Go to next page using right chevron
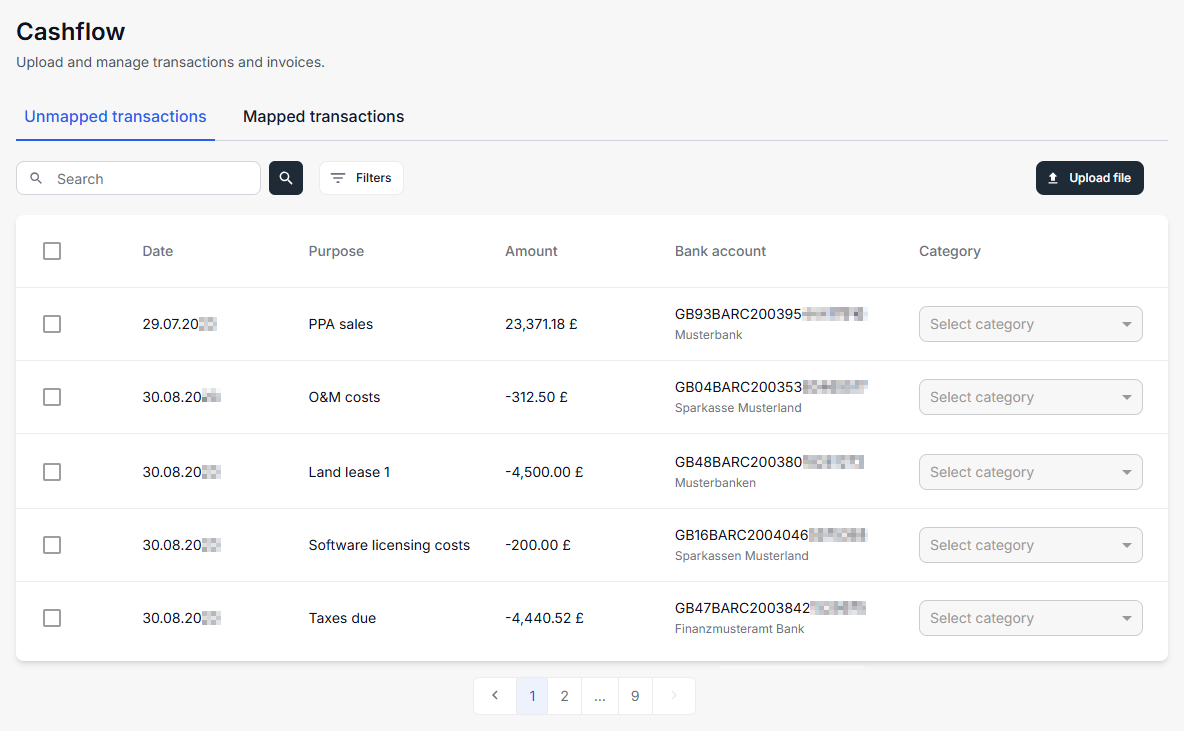 pos(674,696)
